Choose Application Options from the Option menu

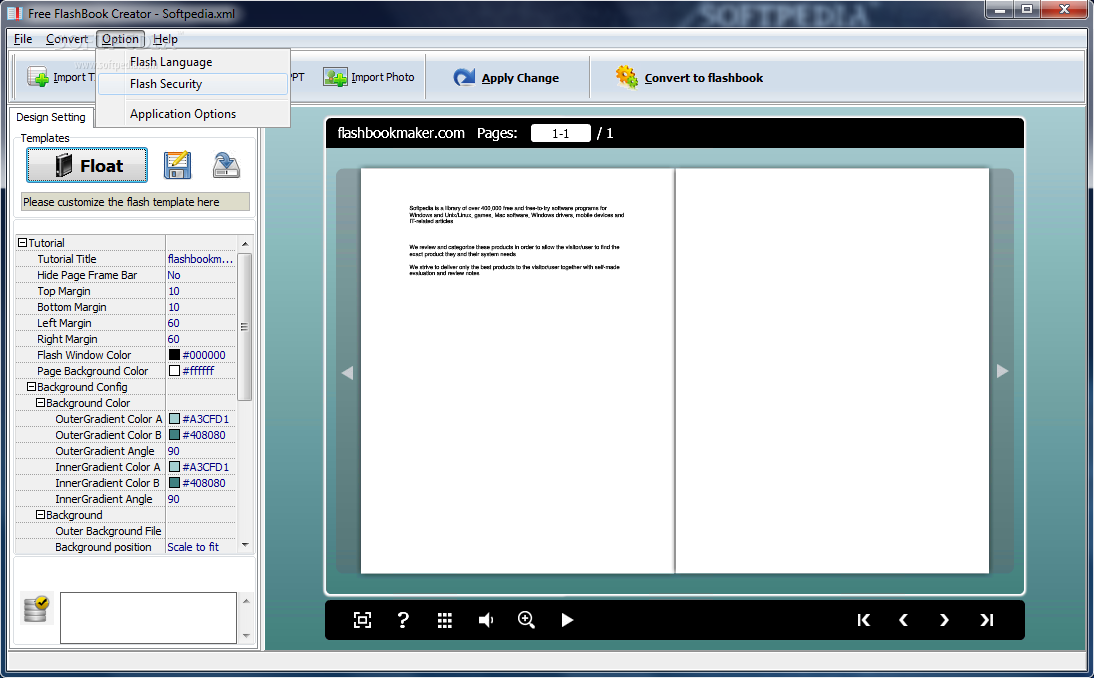[193, 114]
